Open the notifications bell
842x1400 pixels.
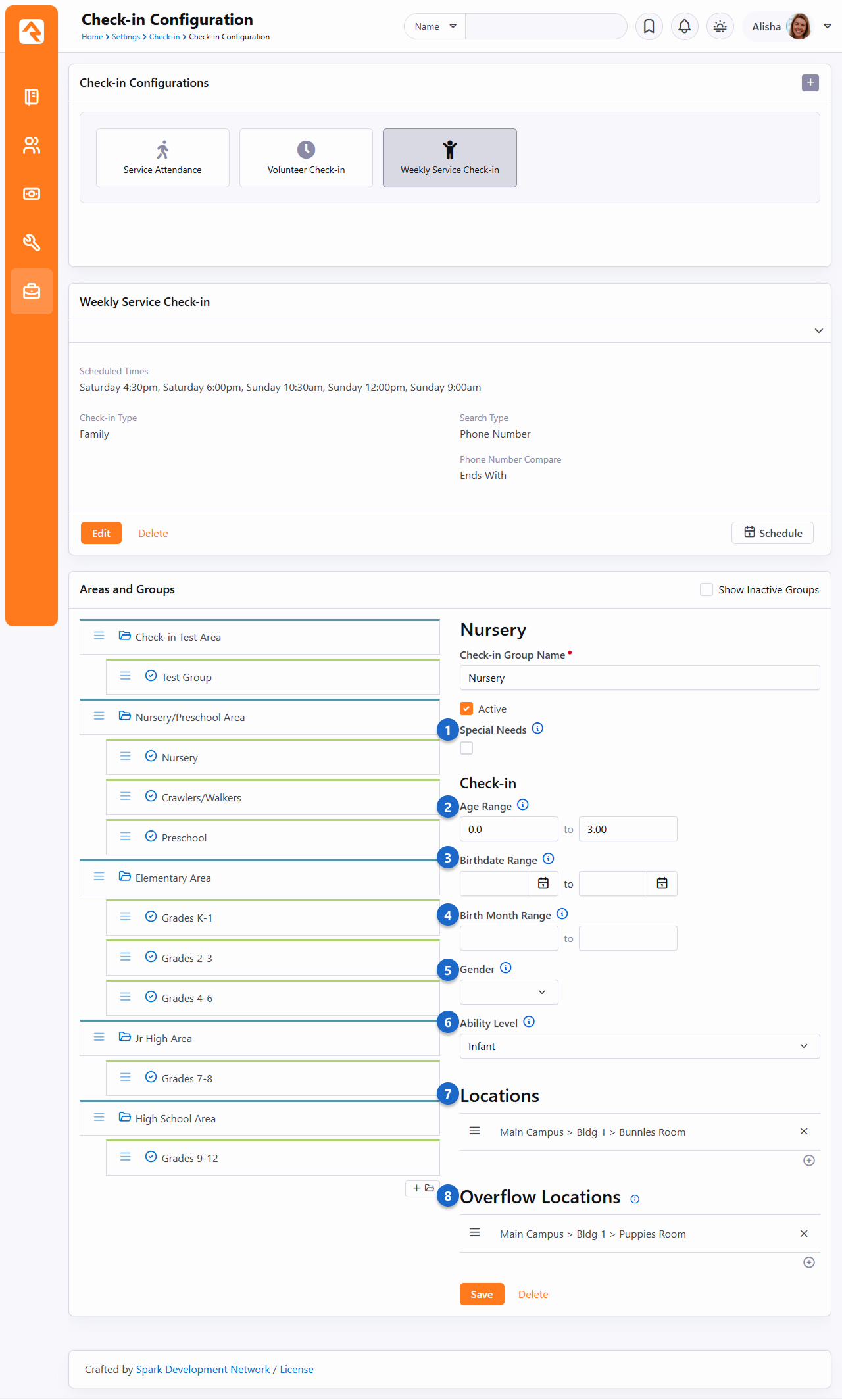click(684, 26)
